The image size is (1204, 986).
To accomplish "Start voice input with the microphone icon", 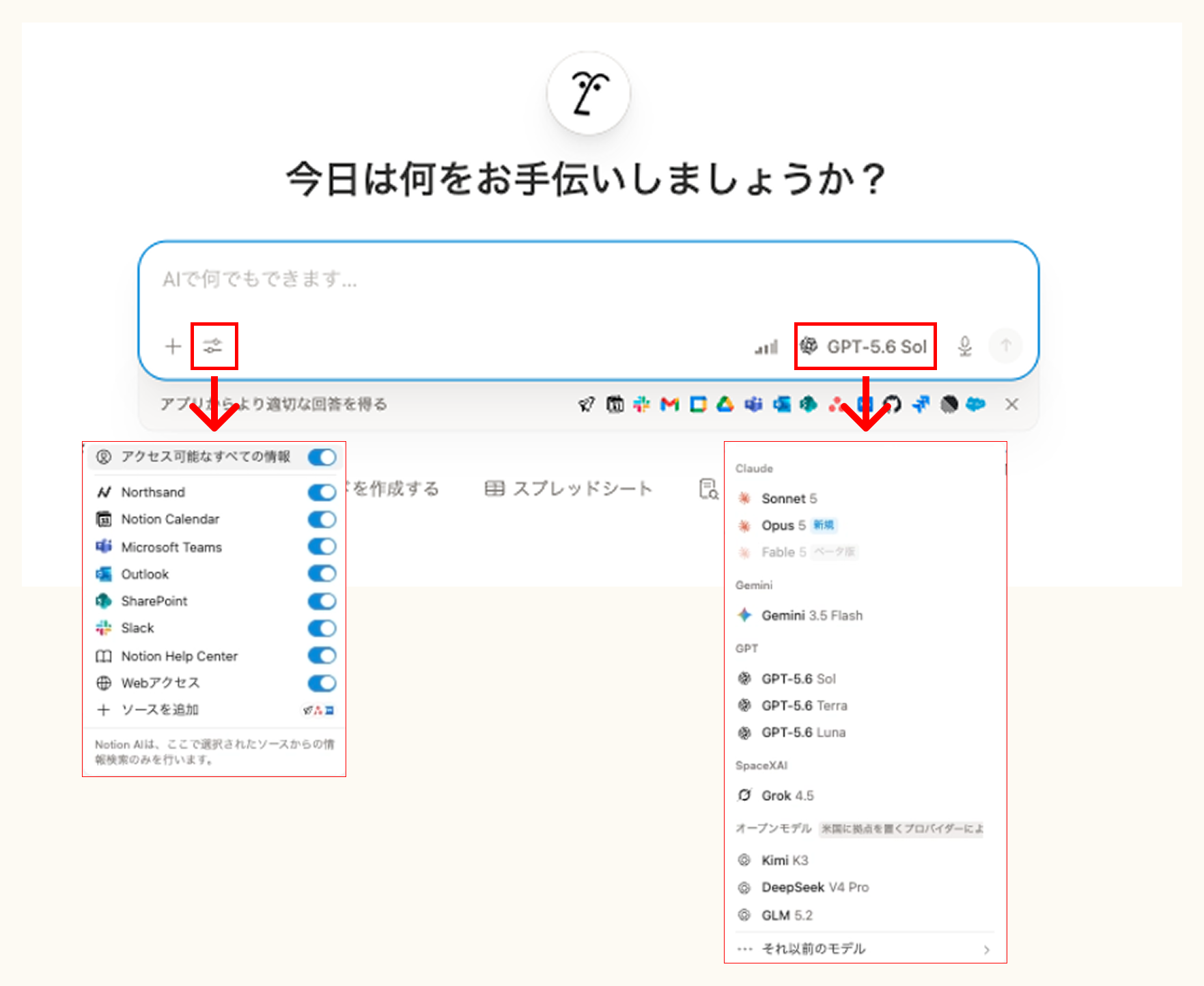I will pyautogui.click(x=964, y=346).
